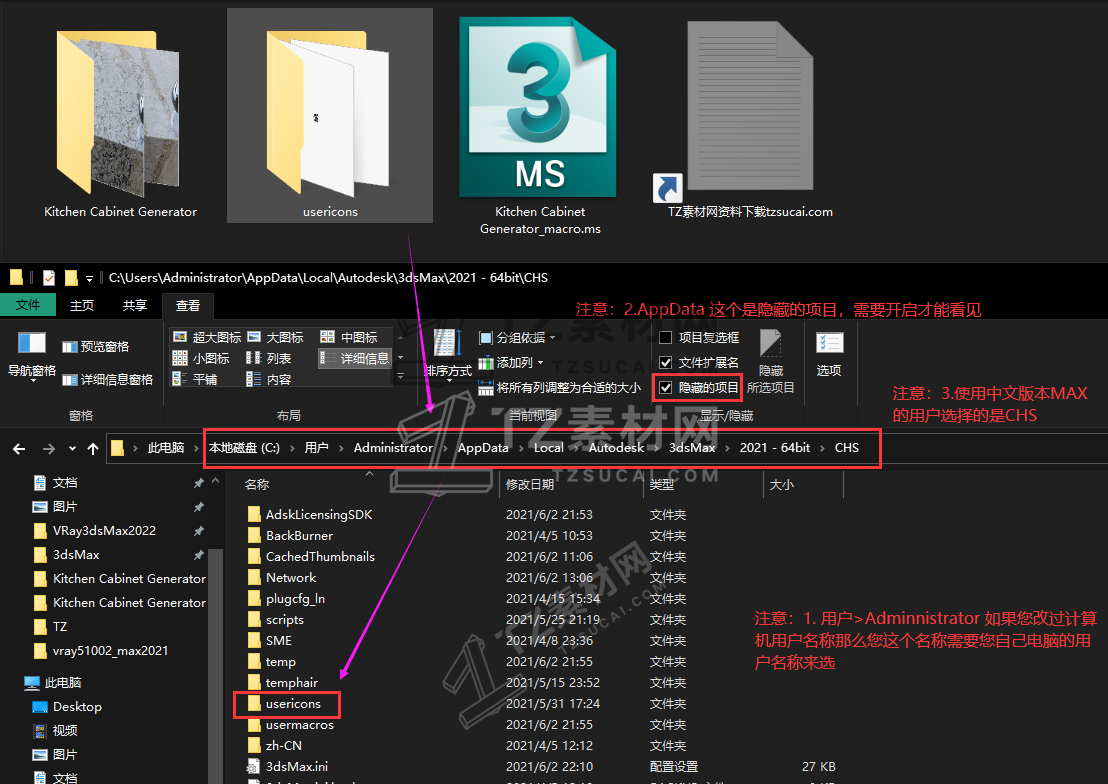This screenshot has height=784, width=1108.
Task: Choose the 列表 layout
Action: coord(269,358)
